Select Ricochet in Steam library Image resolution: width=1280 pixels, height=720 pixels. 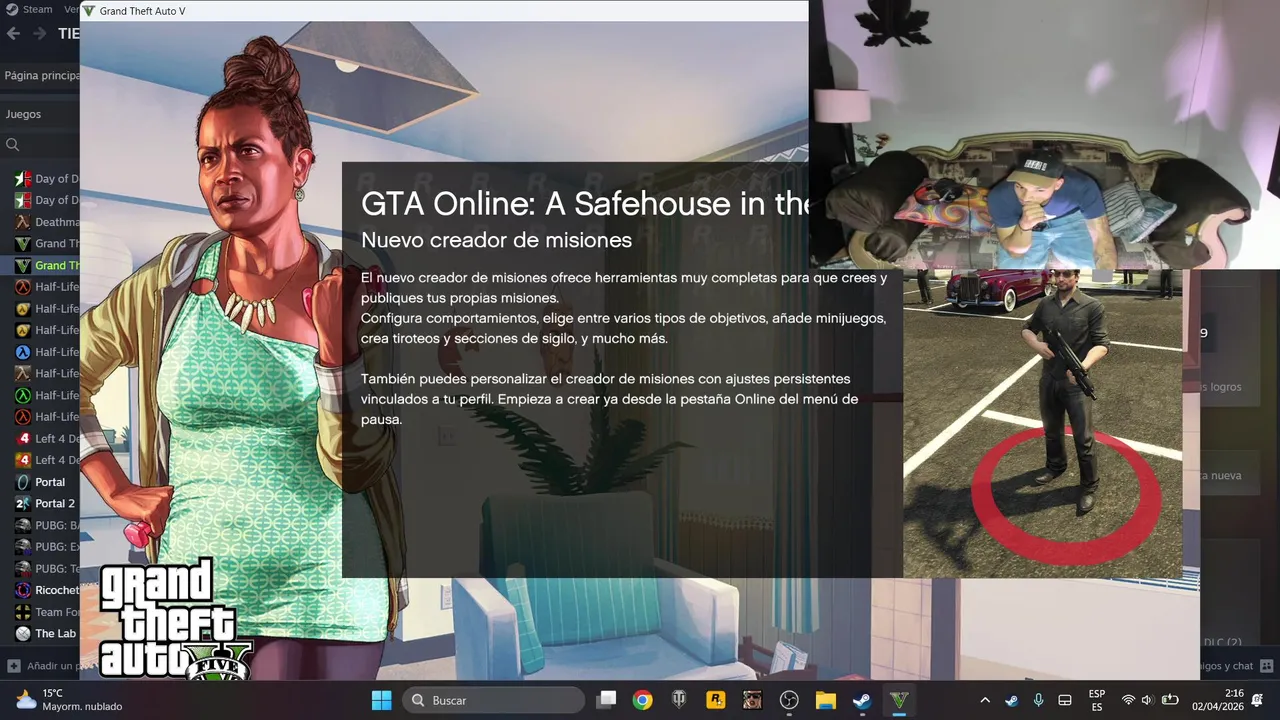57,590
